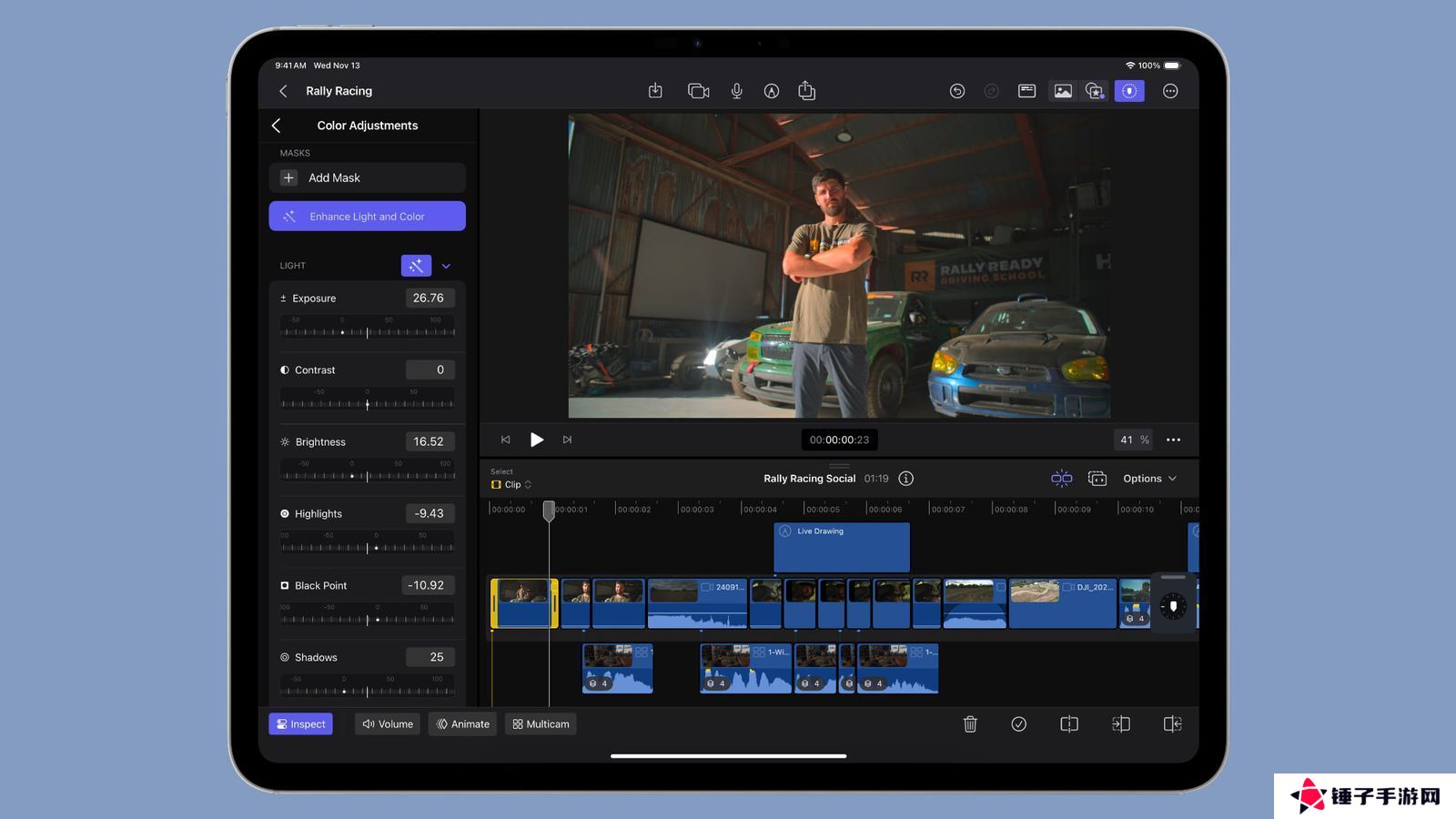Click the Exposure slider track

367,332
